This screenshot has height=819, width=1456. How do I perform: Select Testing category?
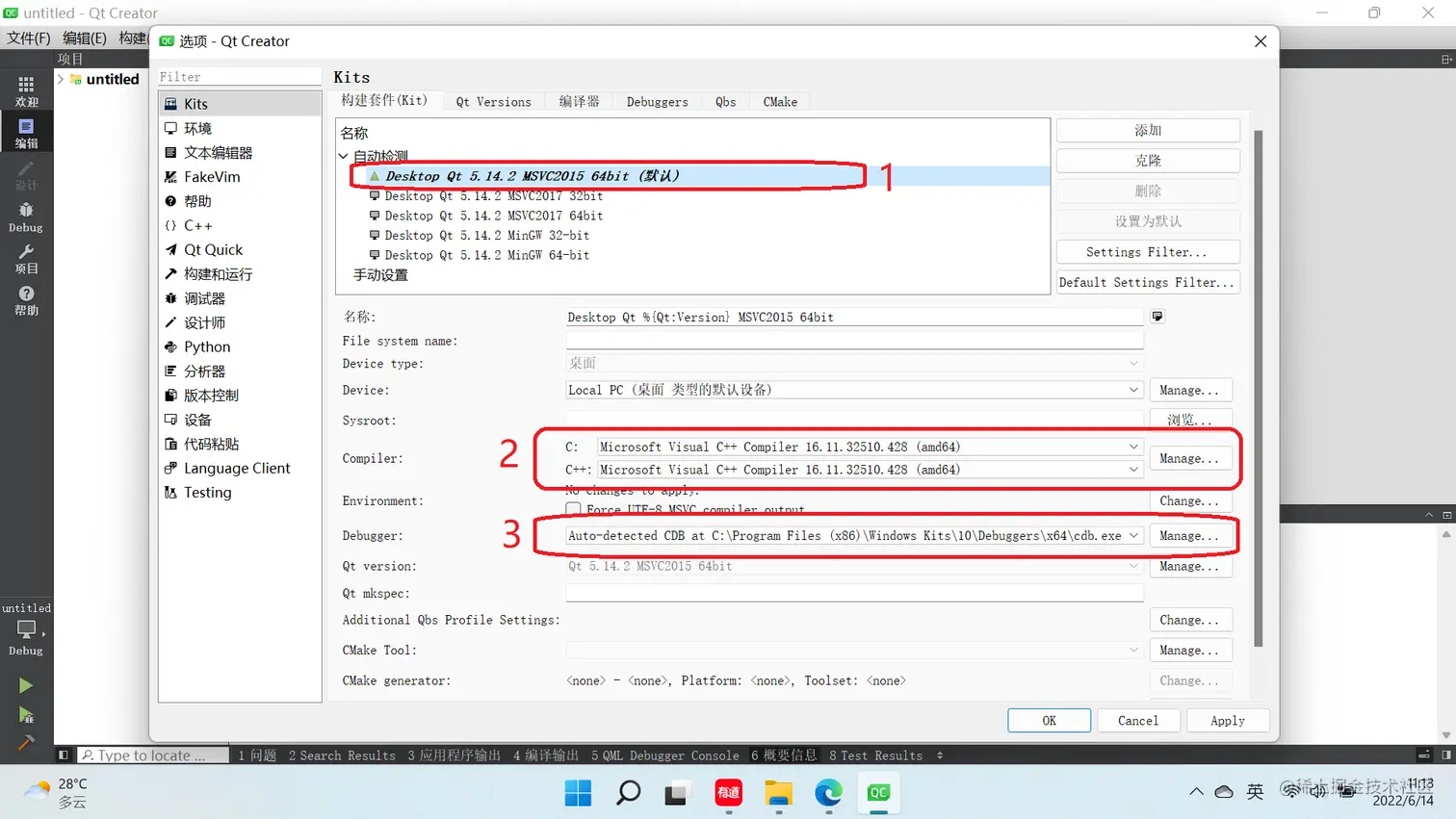(x=240, y=492)
